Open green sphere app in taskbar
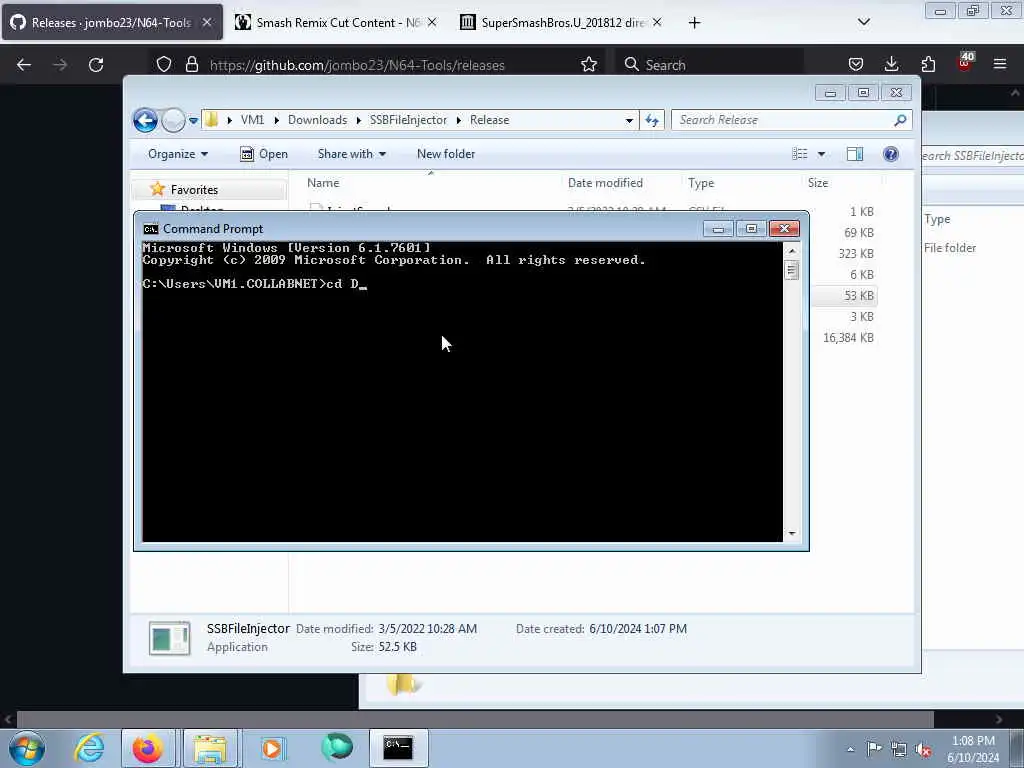1024x768 pixels. 336,748
